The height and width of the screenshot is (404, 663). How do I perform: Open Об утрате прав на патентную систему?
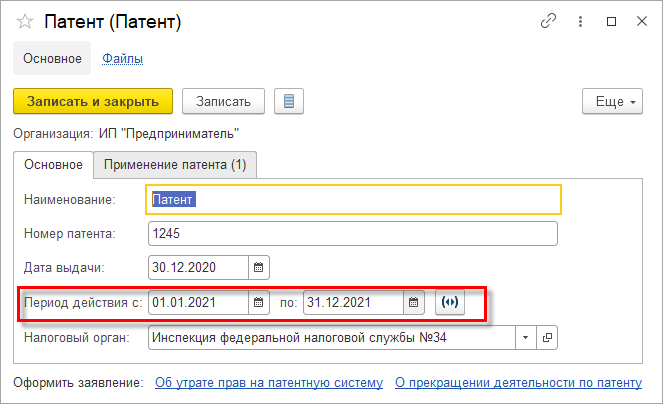point(269,382)
